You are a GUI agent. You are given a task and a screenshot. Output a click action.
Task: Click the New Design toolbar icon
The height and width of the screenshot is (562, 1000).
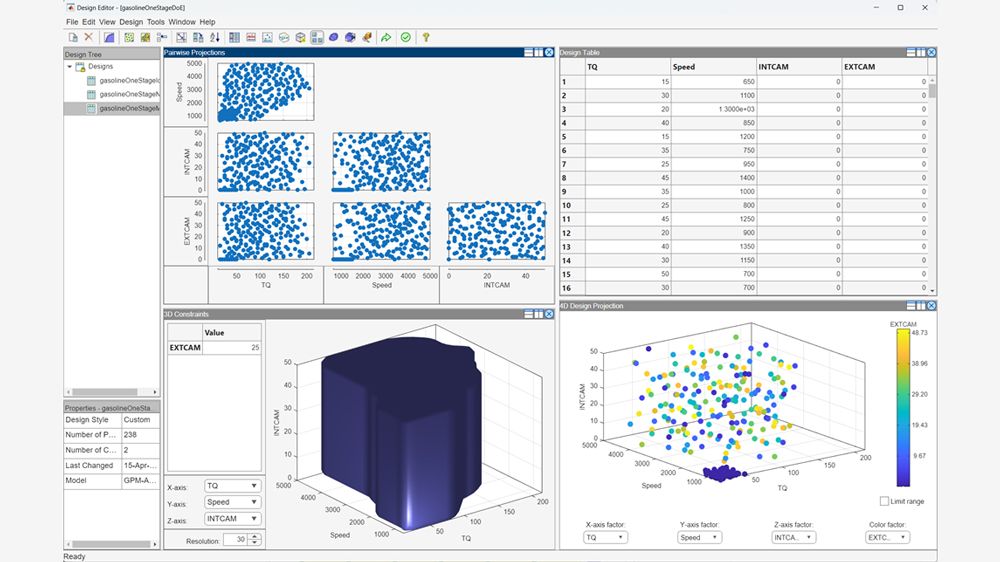point(73,37)
